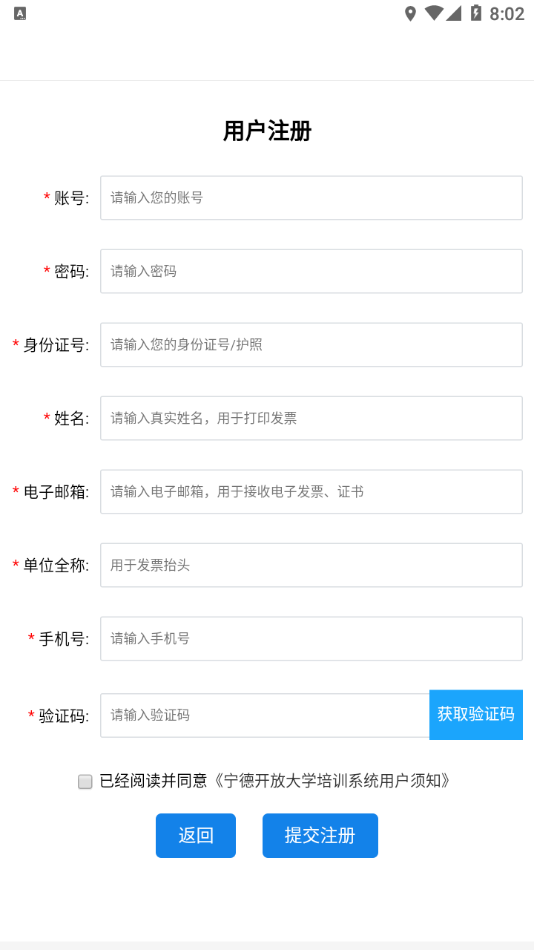The height and width of the screenshot is (950, 534).
Task: Focus the 验证码 input field
Action: click(x=265, y=716)
